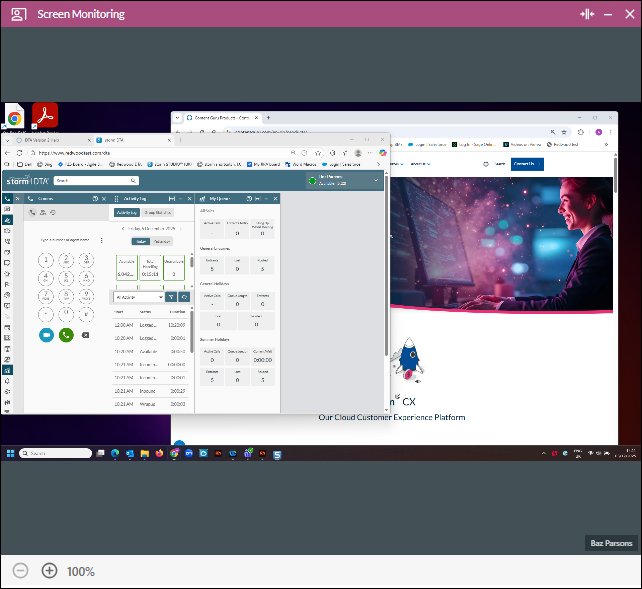Expand the agent status dropdown in header

pos(376,181)
